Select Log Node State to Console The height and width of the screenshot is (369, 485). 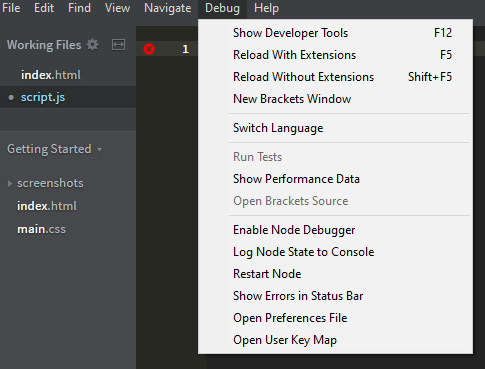[x=335, y=252]
